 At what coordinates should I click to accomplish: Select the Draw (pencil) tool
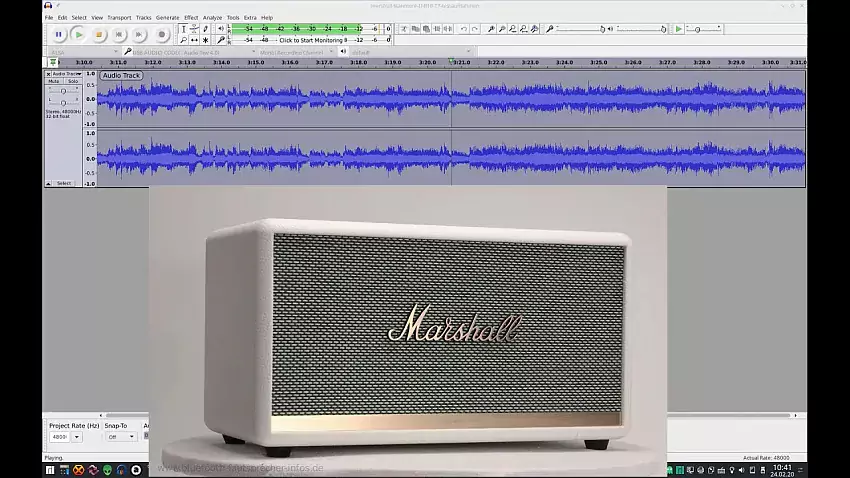pyautogui.click(x=205, y=29)
